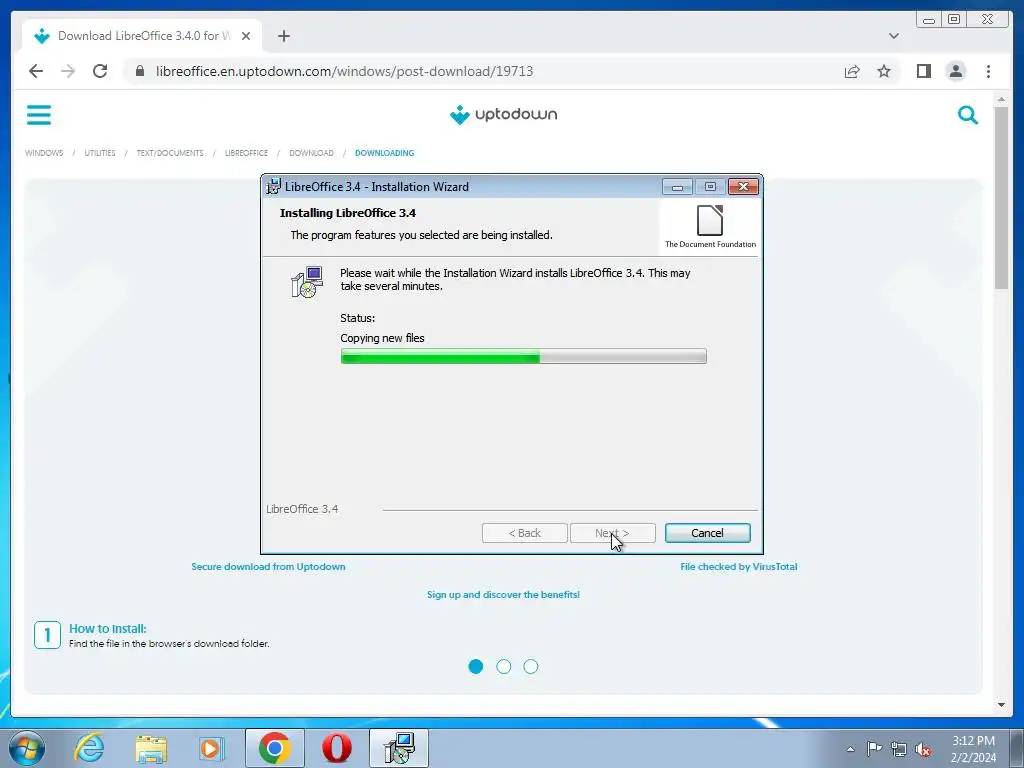1024x768 pixels.
Task: Launch Opera from taskbar
Action: click(x=336, y=748)
